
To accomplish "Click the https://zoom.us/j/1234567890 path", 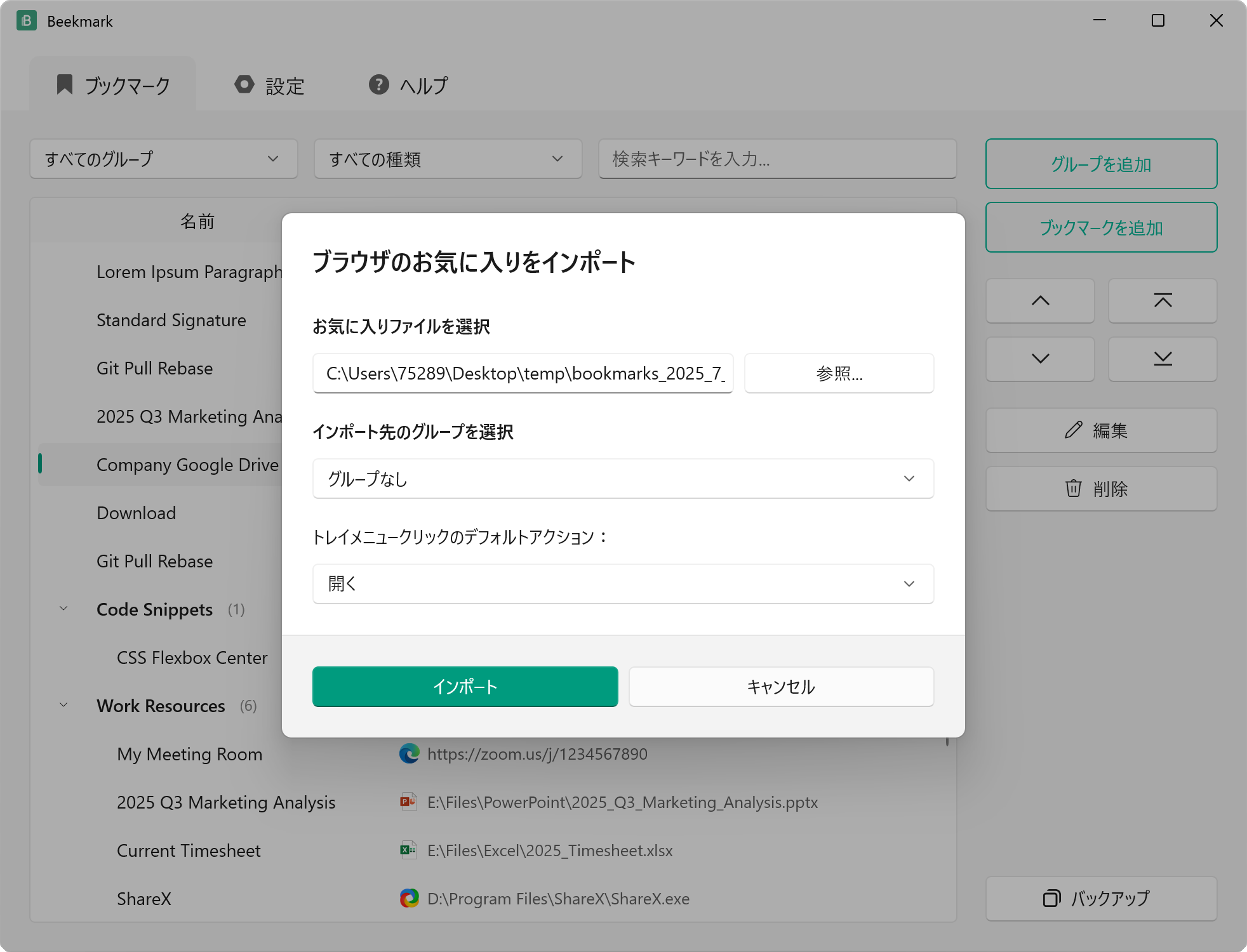I will 537,754.
